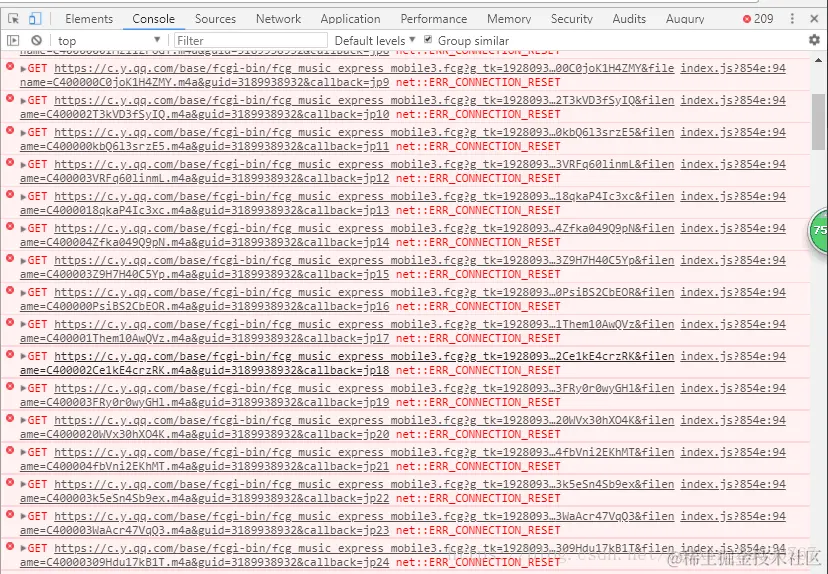Click the error icon on the jp20 row

(x=10, y=418)
